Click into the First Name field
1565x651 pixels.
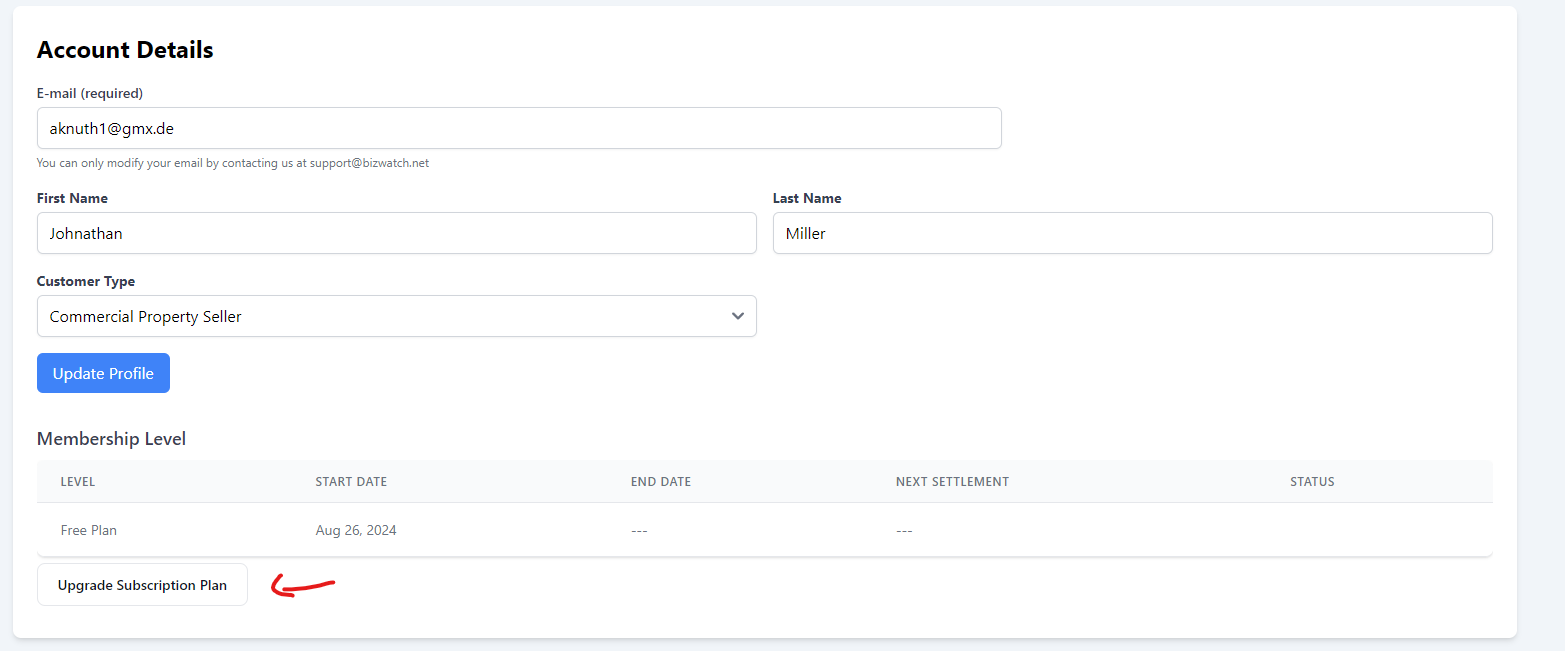pyautogui.click(x=396, y=233)
